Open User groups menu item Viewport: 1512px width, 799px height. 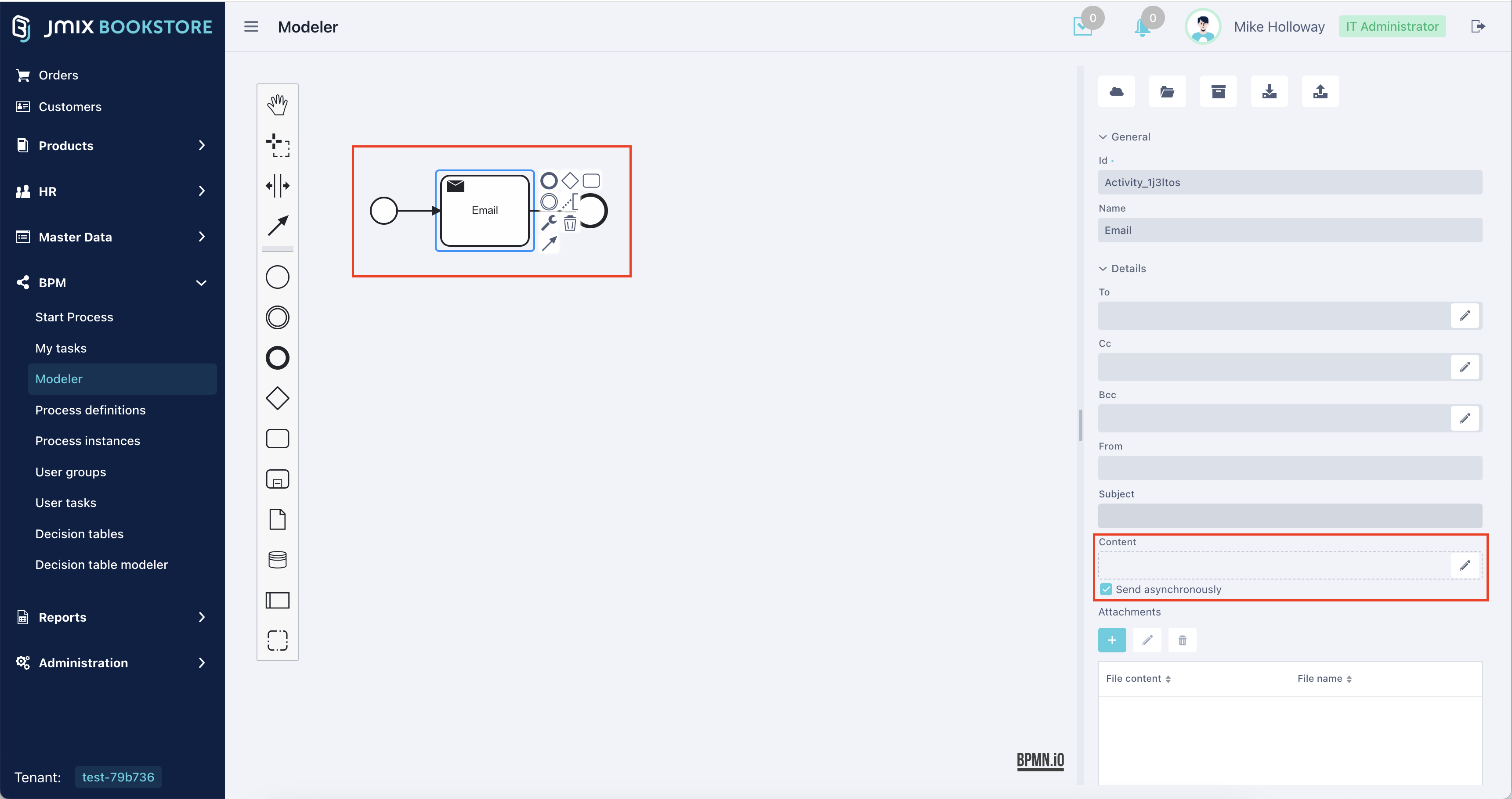(x=70, y=471)
